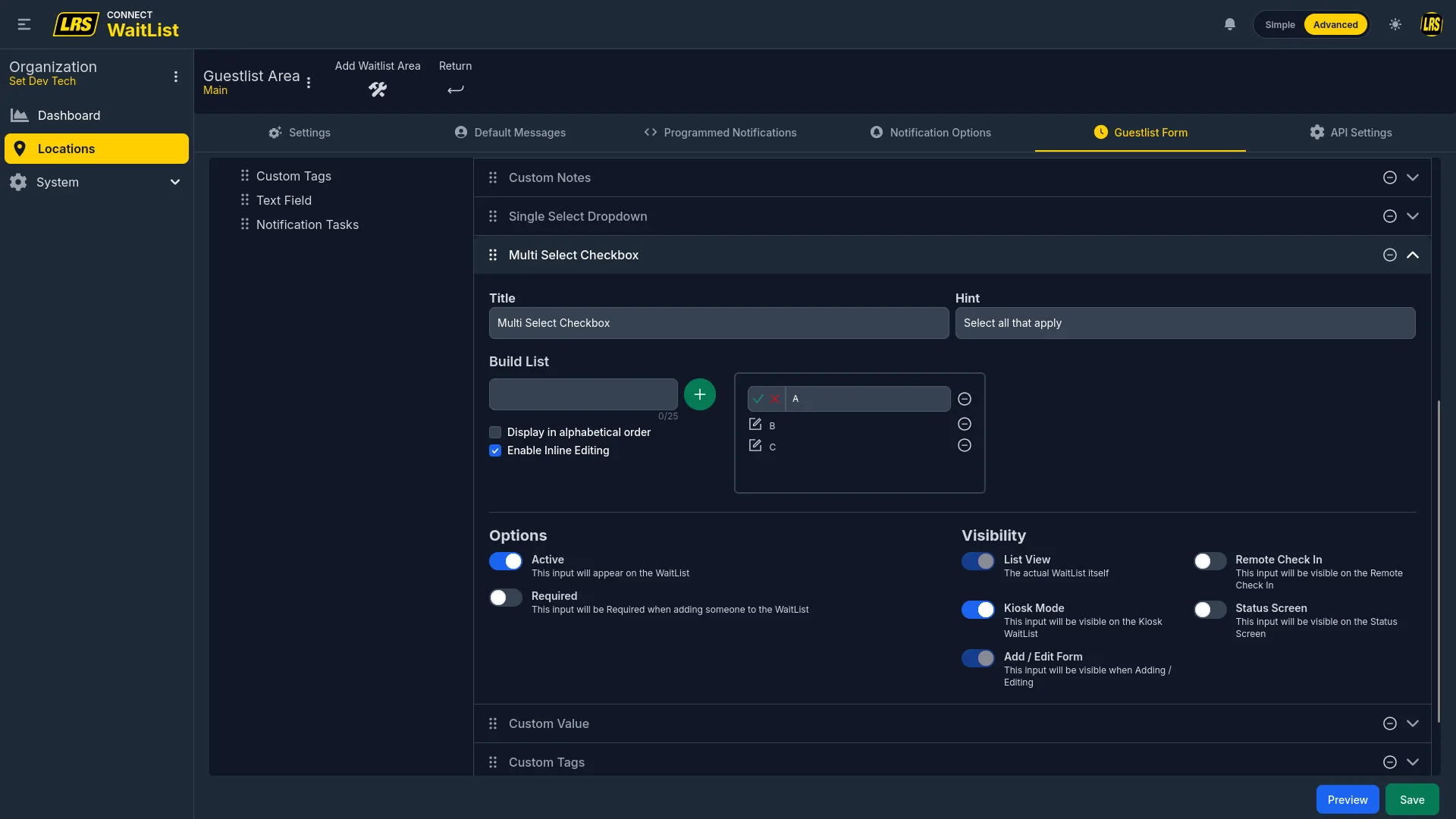Expand the Custom Tags section chevron
The height and width of the screenshot is (819, 1456).
click(x=1413, y=762)
